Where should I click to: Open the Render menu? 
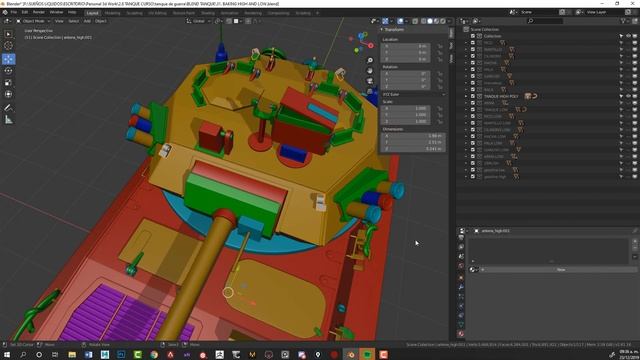click(x=39, y=12)
